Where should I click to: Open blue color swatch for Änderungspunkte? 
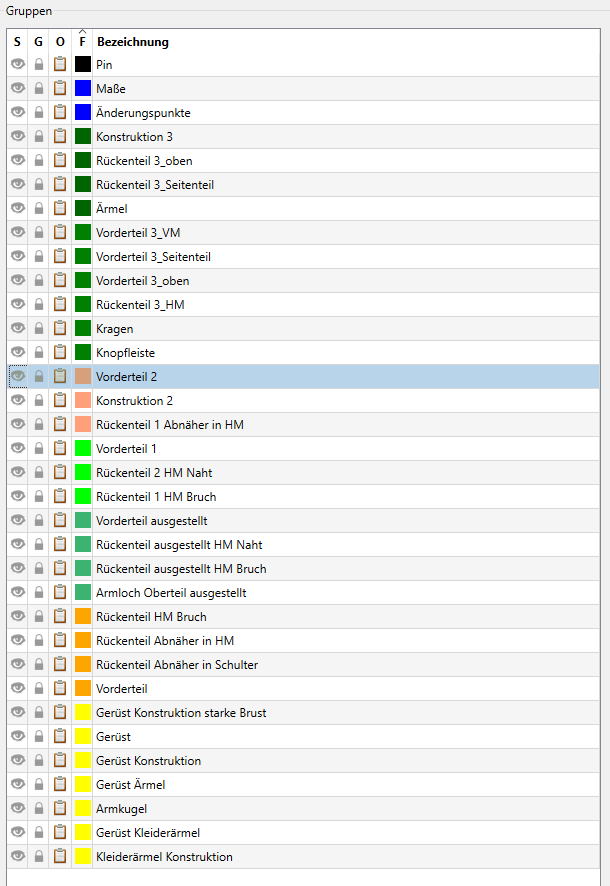pos(83,113)
